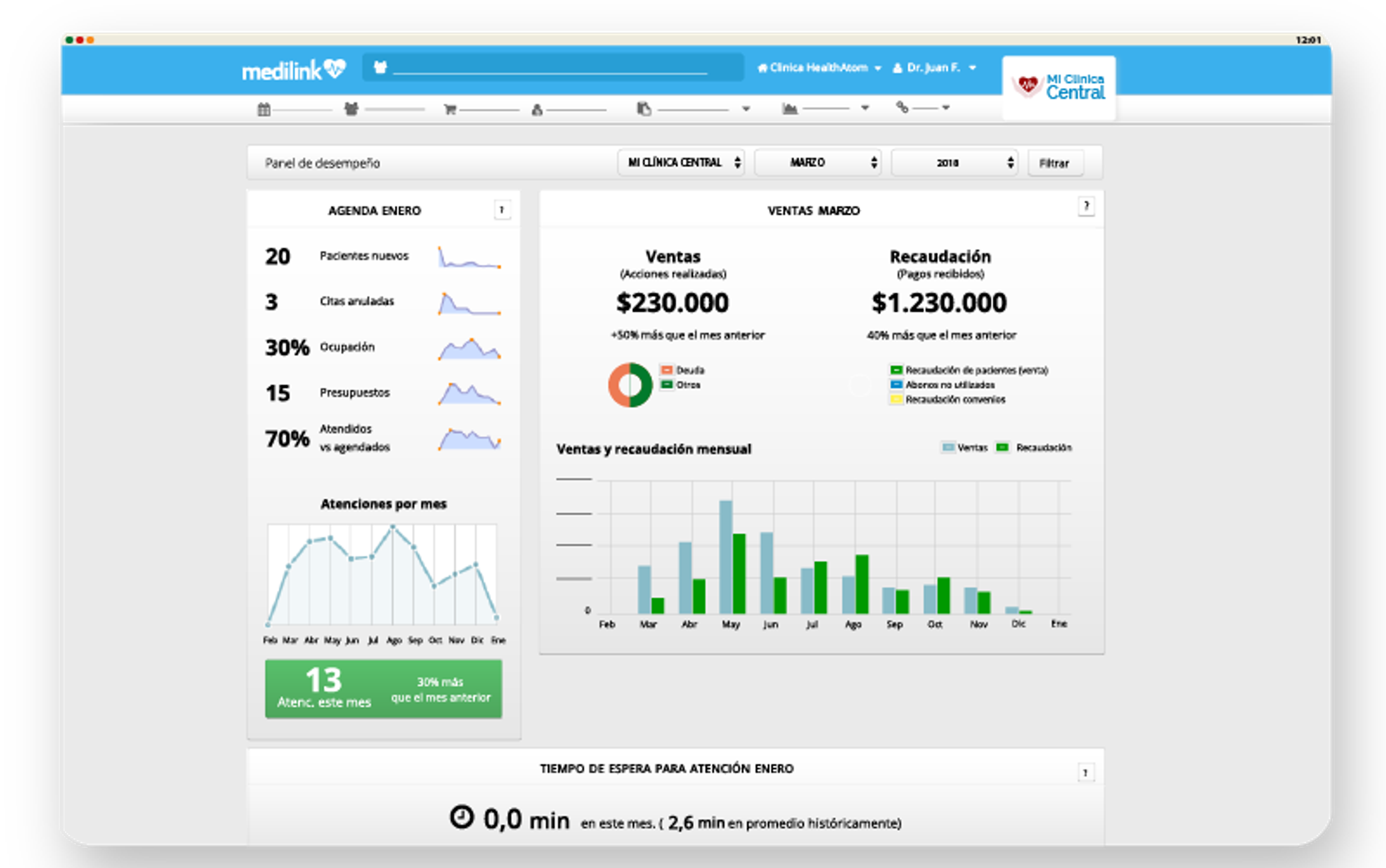Toggle Abonos no utilizados legend entry

click(942, 385)
